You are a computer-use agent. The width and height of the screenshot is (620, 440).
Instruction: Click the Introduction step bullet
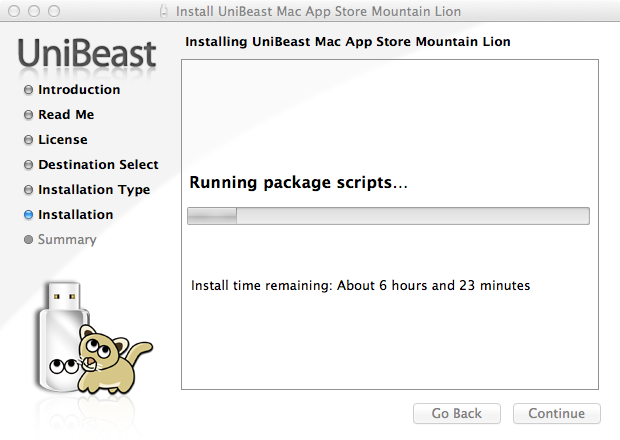(29, 90)
